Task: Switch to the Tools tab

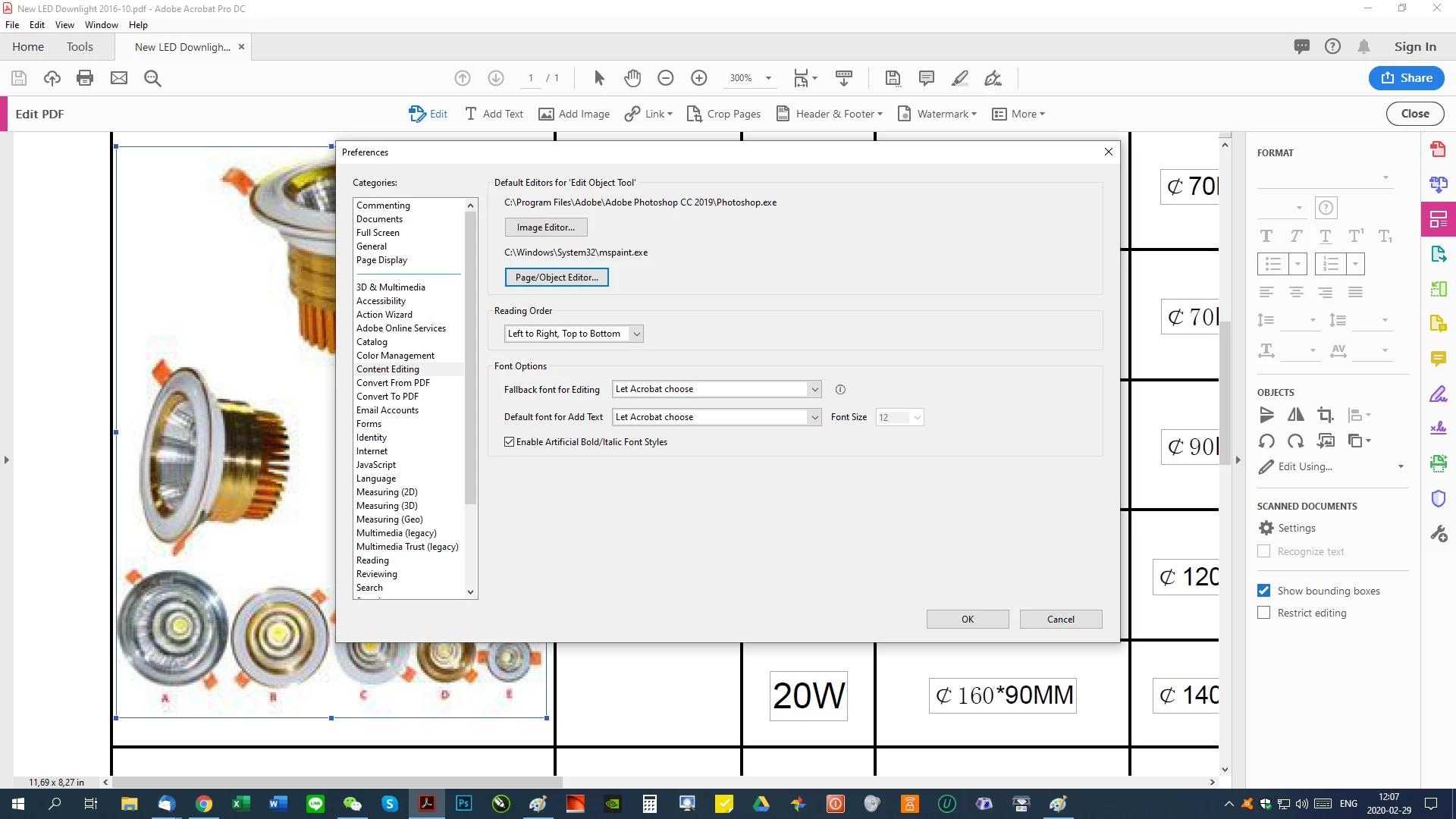Action: point(80,47)
